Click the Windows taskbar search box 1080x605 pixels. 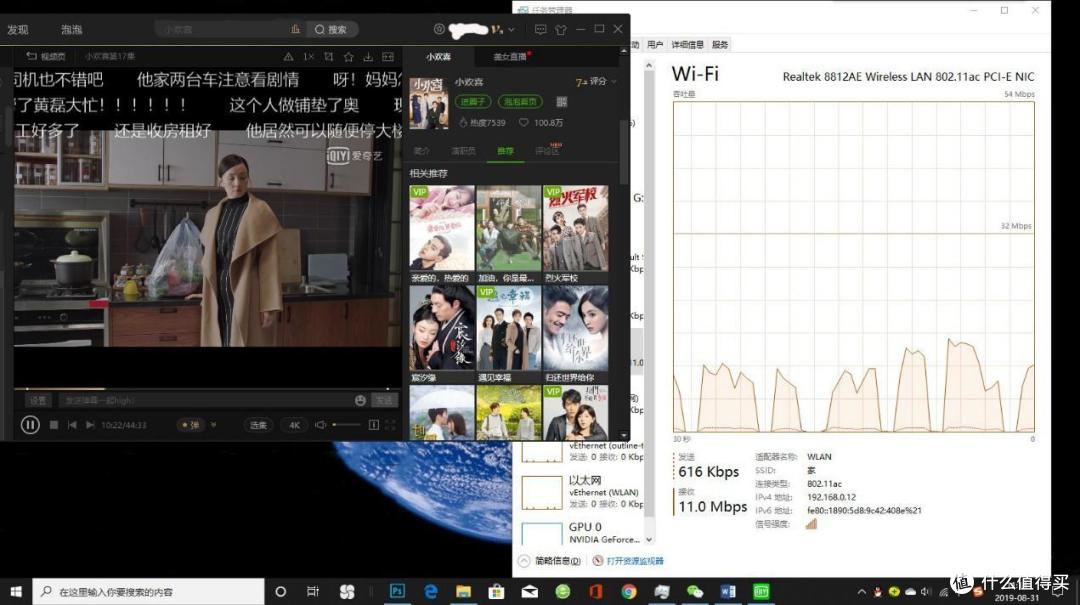tap(149, 591)
